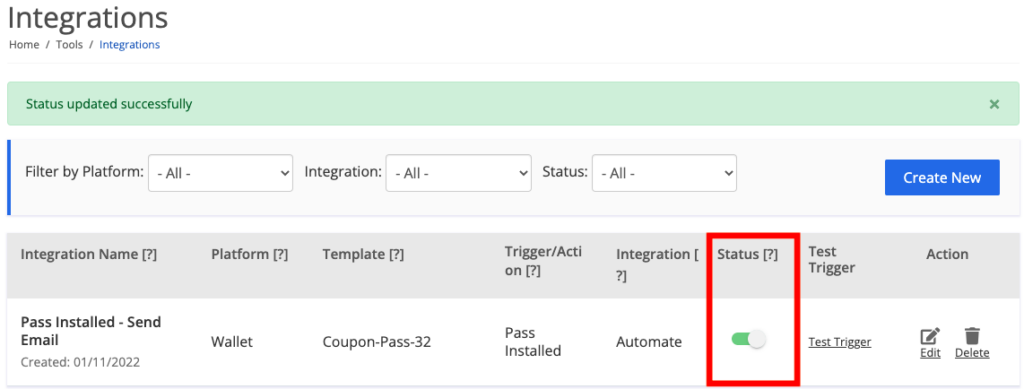Open the Status filter dropdown
The width and height of the screenshot is (1024, 389).
coord(664,173)
